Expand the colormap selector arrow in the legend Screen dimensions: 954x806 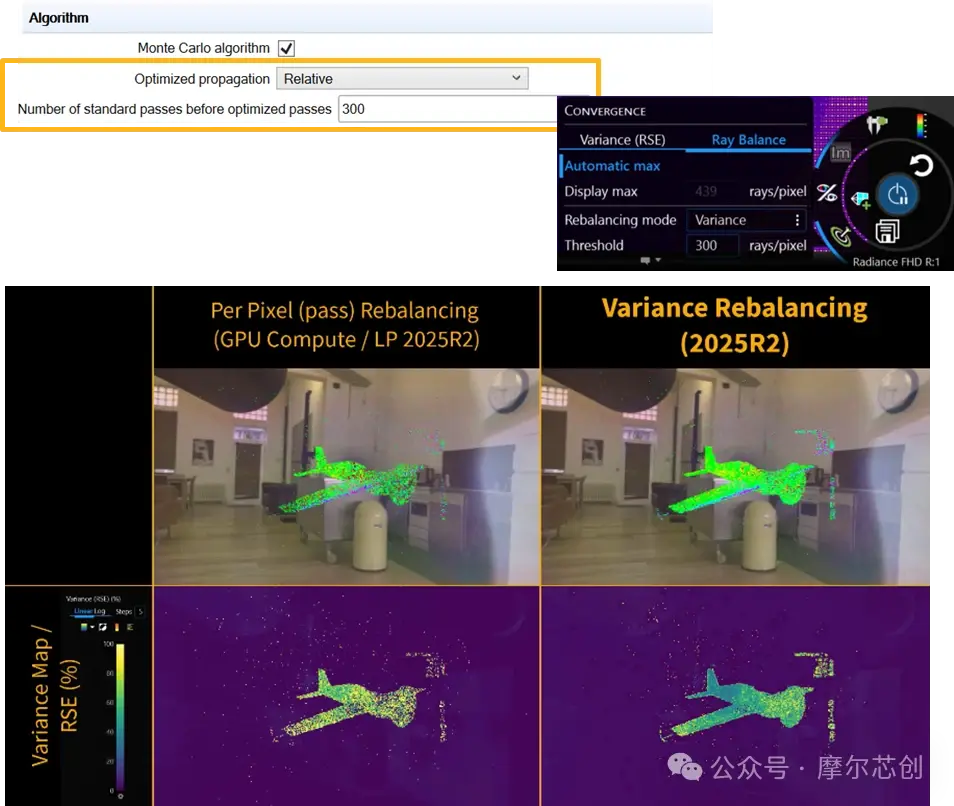[92, 627]
